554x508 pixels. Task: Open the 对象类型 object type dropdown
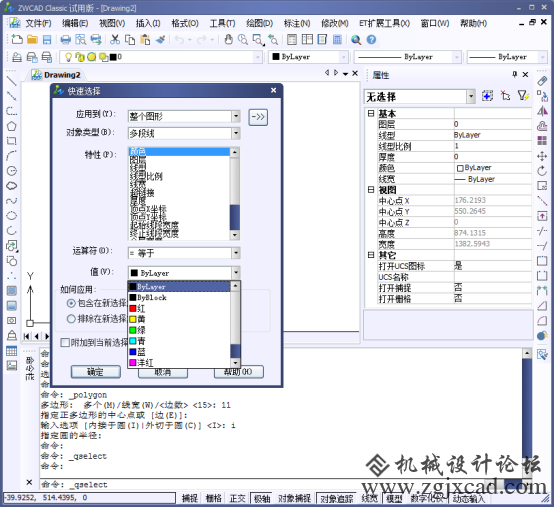tap(236, 133)
